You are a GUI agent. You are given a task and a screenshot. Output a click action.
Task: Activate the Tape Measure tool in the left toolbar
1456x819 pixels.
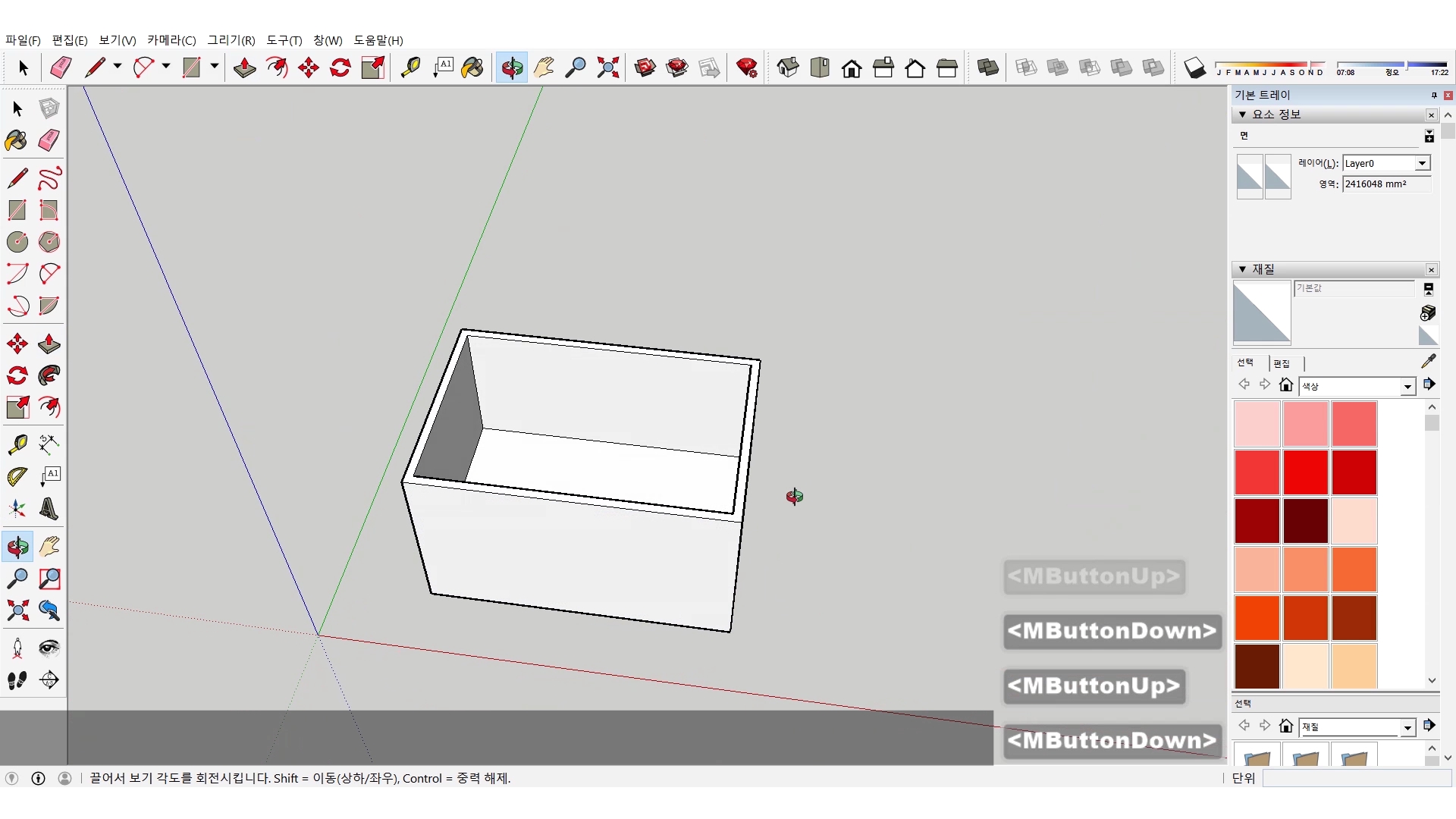click(x=17, y=444)
